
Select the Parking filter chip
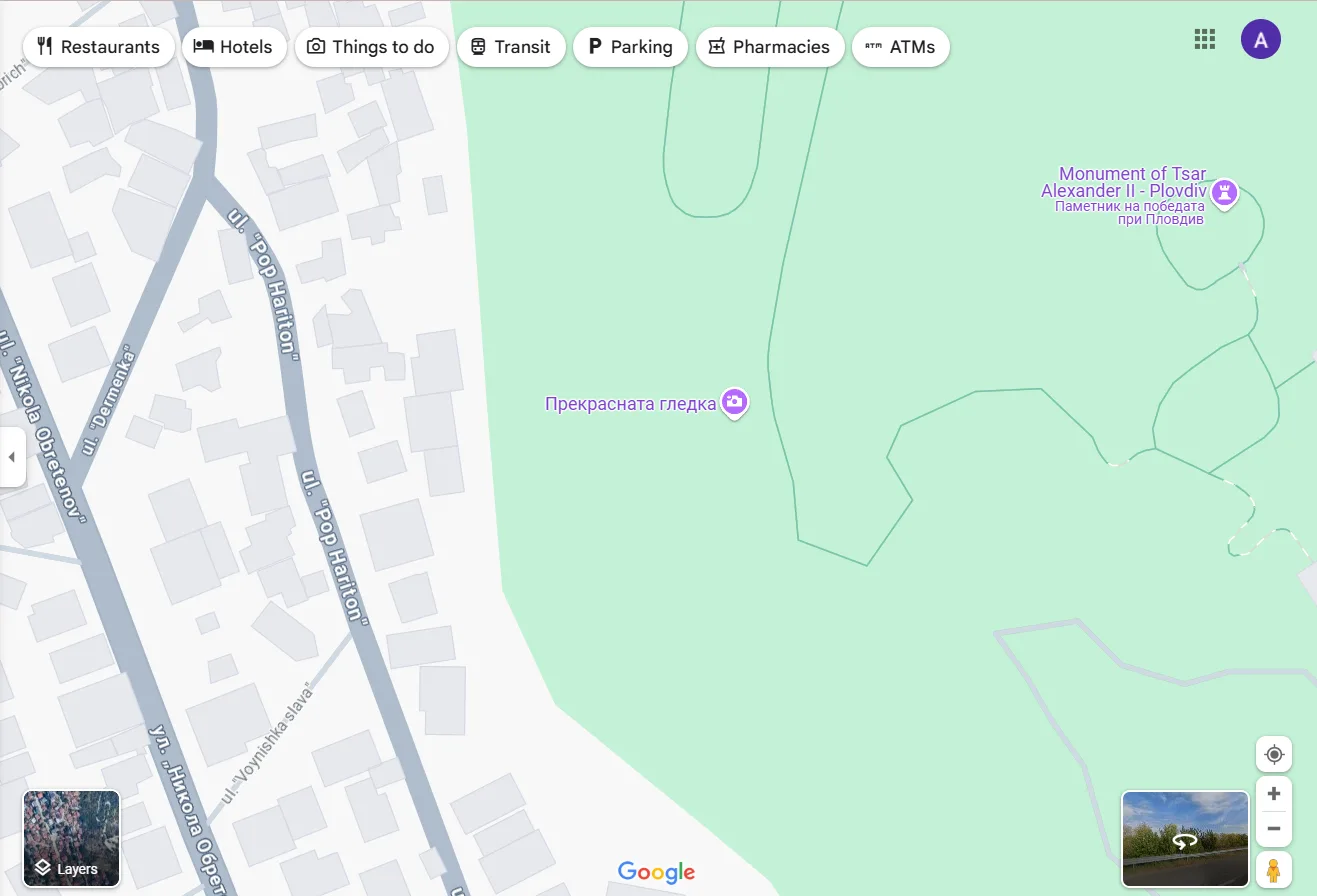630,47
